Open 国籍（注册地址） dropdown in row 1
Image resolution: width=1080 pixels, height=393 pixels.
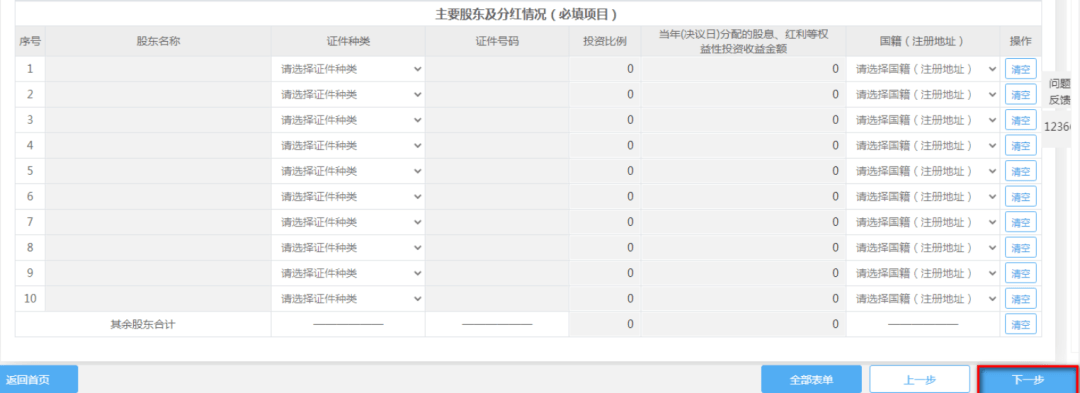(x=923, y=69)
